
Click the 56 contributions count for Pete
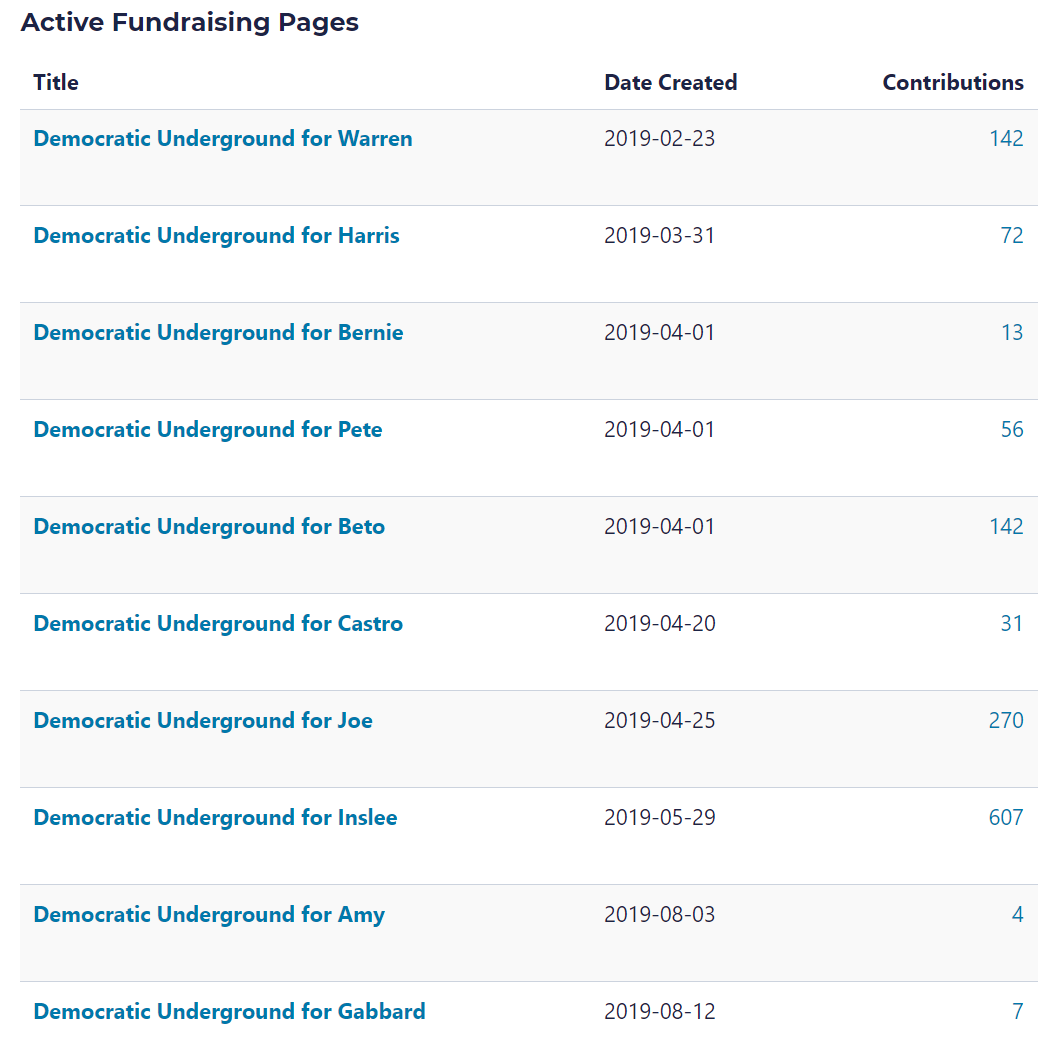1012,430
